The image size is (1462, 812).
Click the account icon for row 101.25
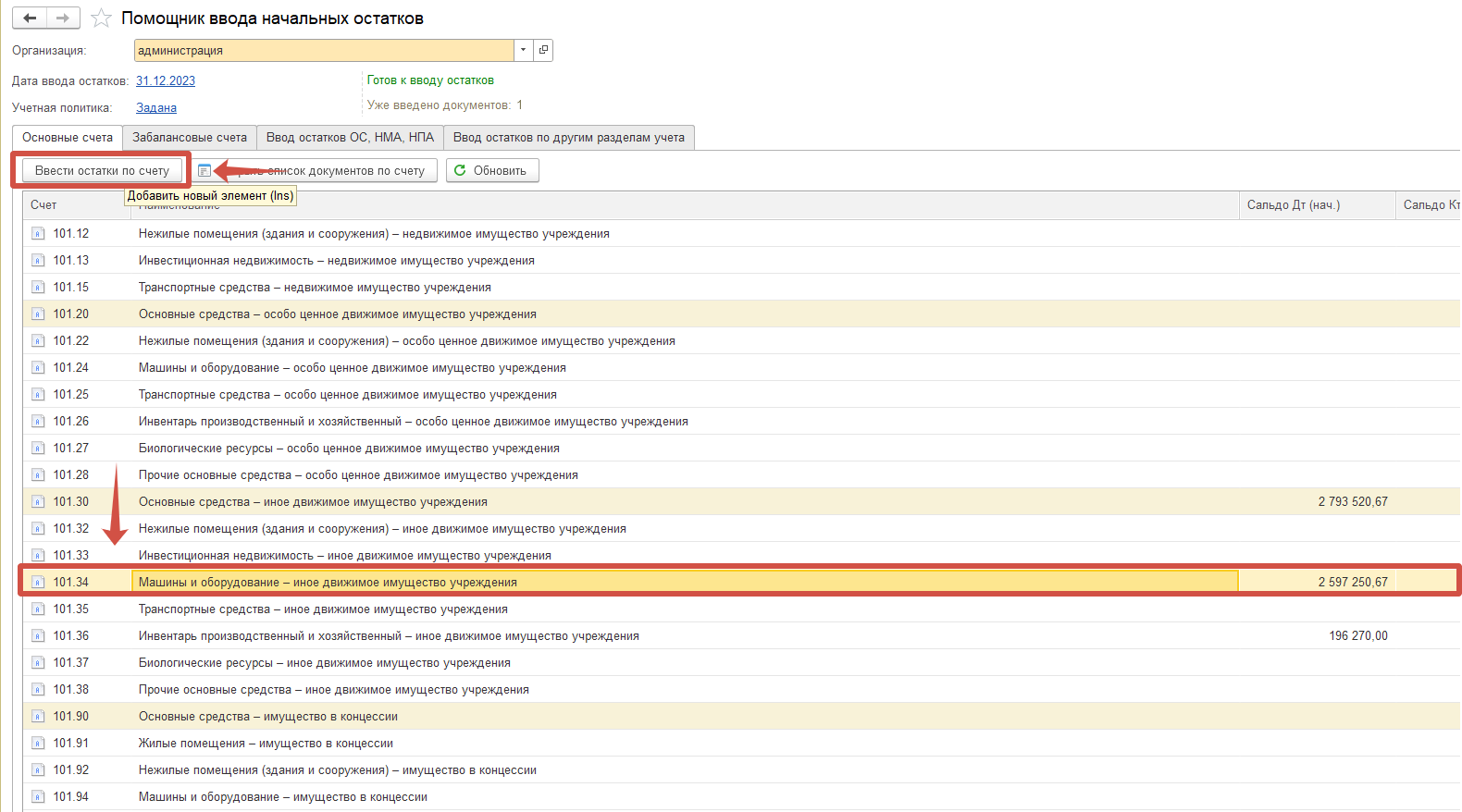click(x=38, y=395)
